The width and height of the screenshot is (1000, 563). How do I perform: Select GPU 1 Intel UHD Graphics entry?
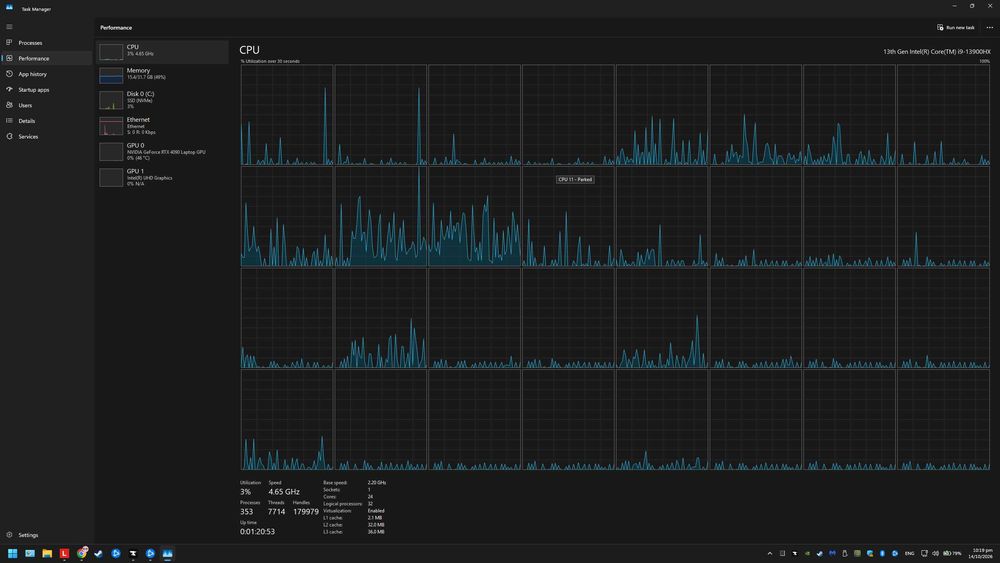click(x=162, y=177)
